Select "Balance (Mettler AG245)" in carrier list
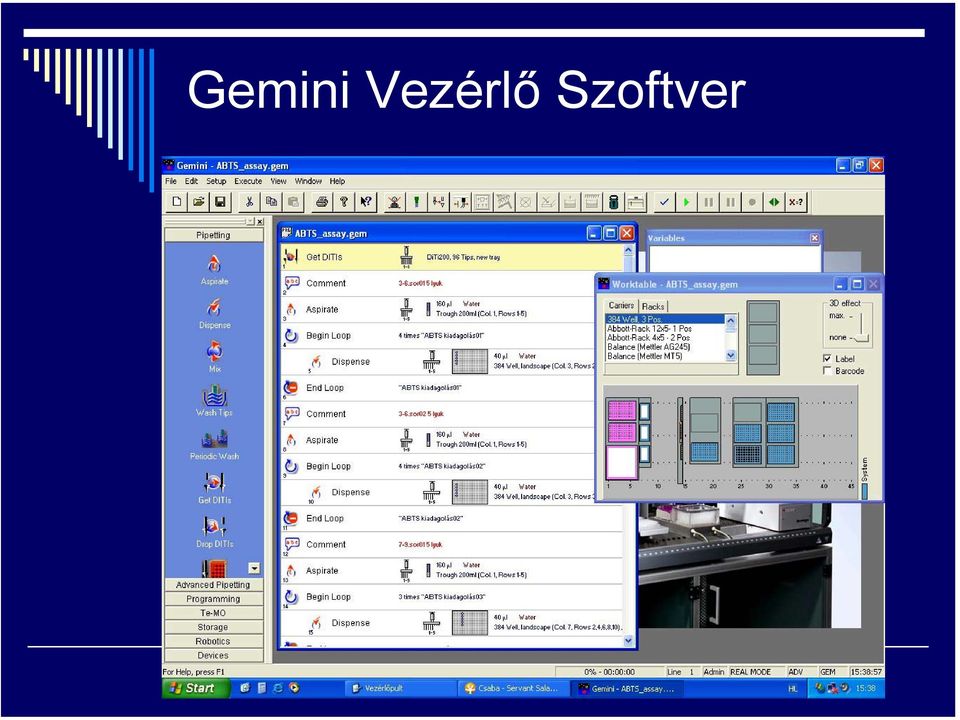 665,347
